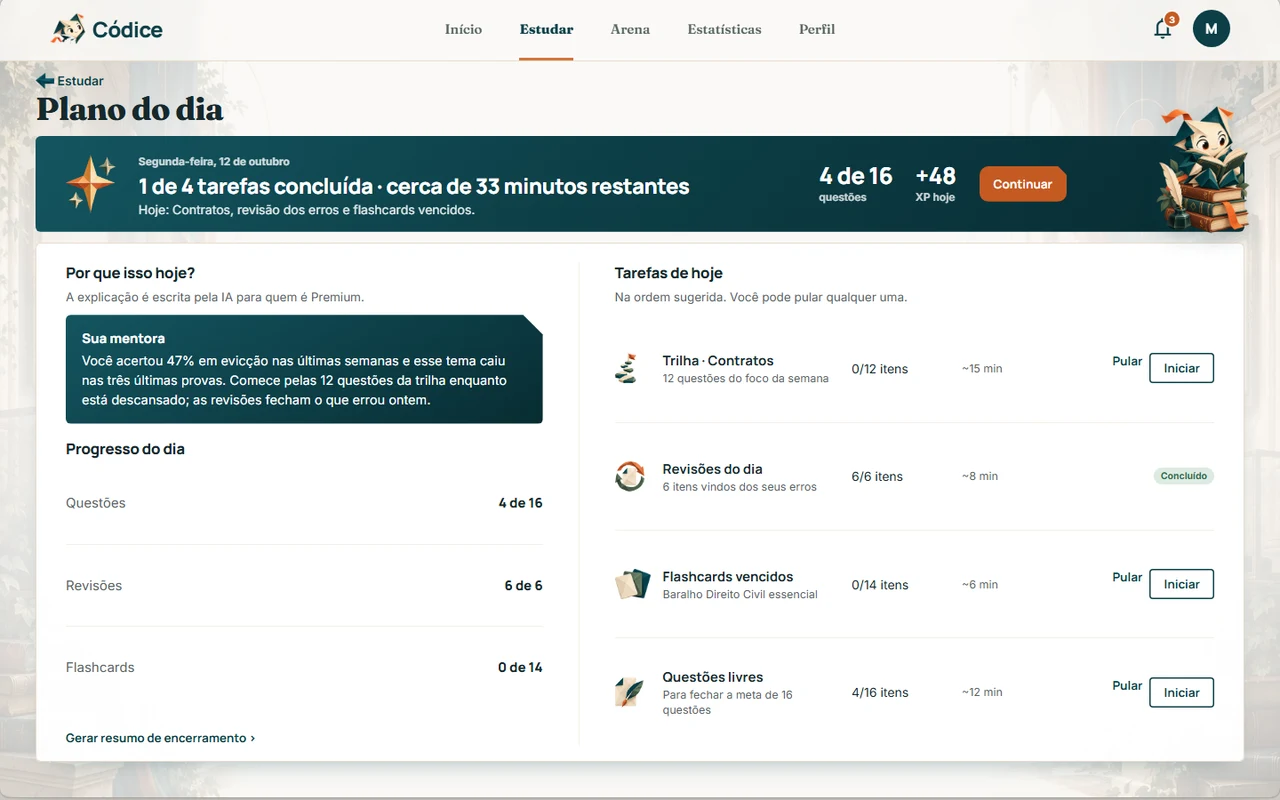1280x800 pixels.
Task: Start the Trilha Contratos task with Iniciar
Action: pyautogui.click(x=1181, y=368)
